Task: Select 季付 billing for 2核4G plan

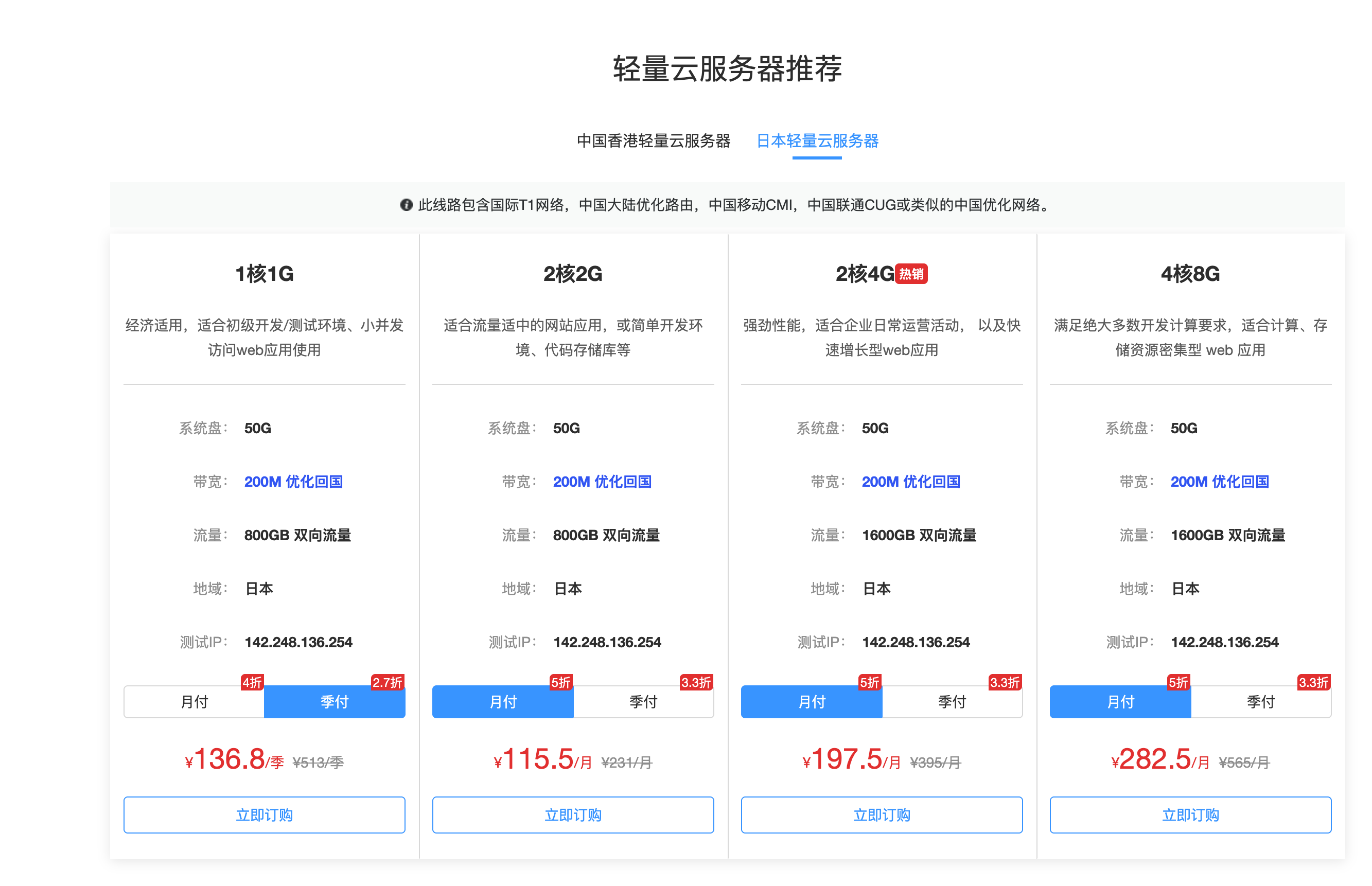Action: pyautogui.click(x=952, y=701)
